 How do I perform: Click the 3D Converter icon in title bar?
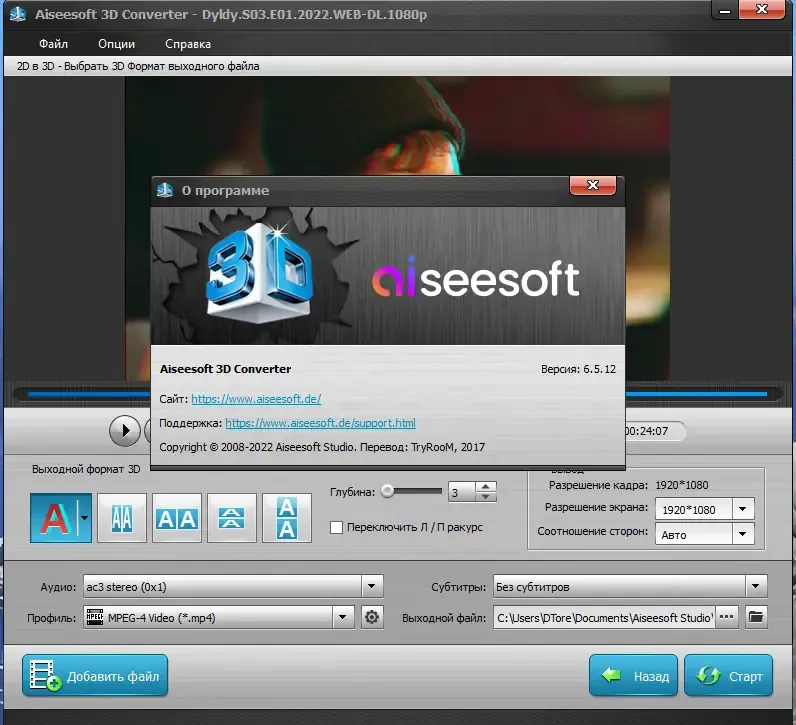click(x=18, y=14)
